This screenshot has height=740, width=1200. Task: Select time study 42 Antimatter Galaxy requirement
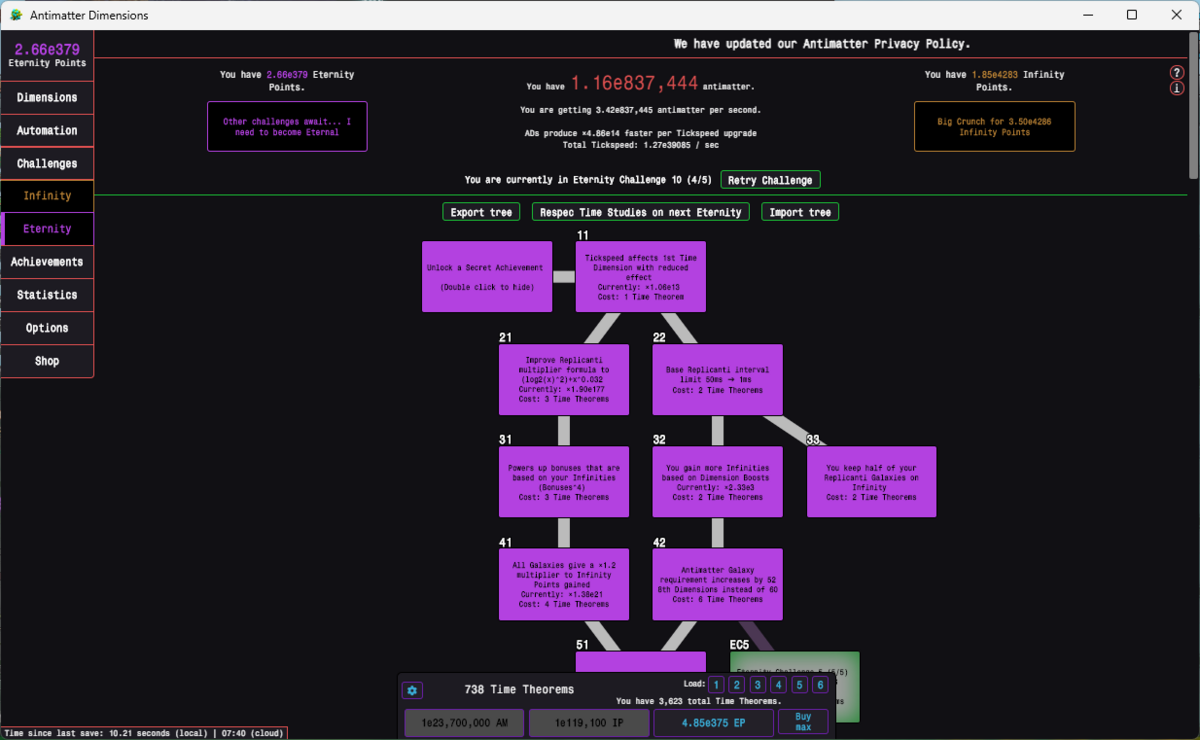point(718,584)
